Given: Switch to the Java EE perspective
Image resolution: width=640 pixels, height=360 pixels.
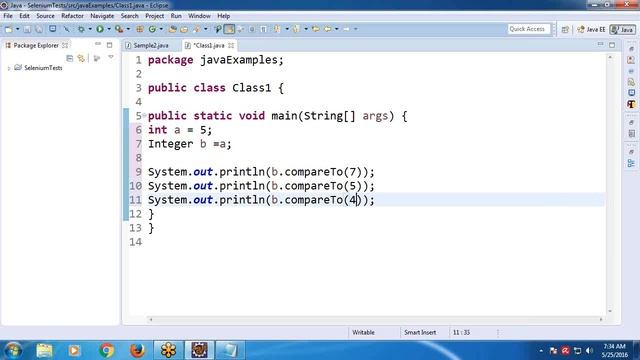Looking at the screenshot, I should 591,29.
